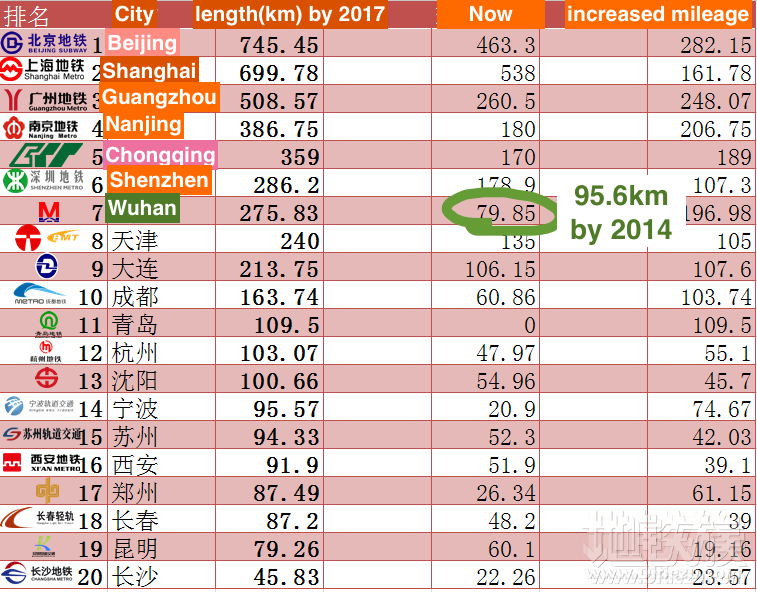Click the 282.15 increased mileage value
The image size is (757, 592).
(x=716, y=45)
